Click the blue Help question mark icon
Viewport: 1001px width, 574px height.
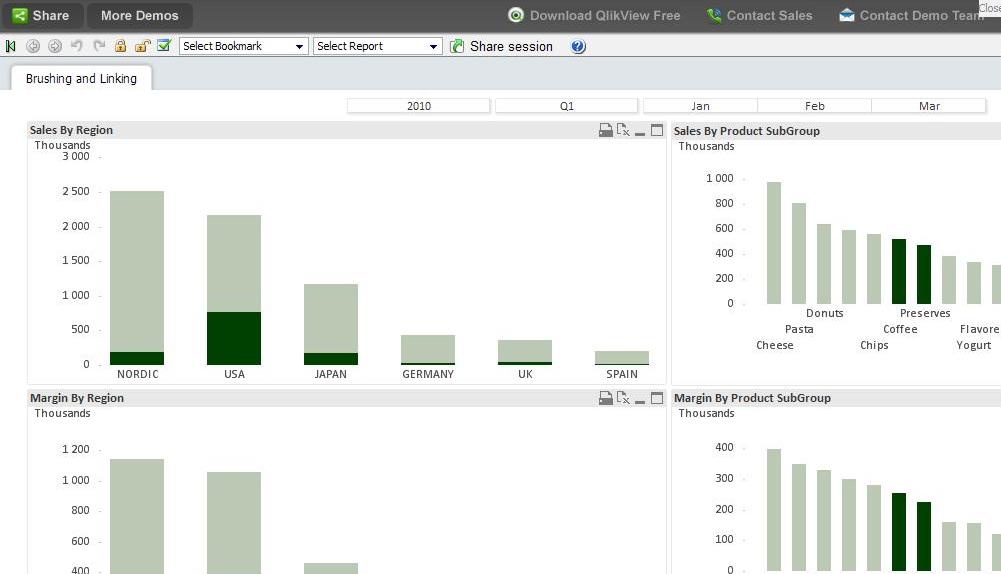[x=578, y=46]
